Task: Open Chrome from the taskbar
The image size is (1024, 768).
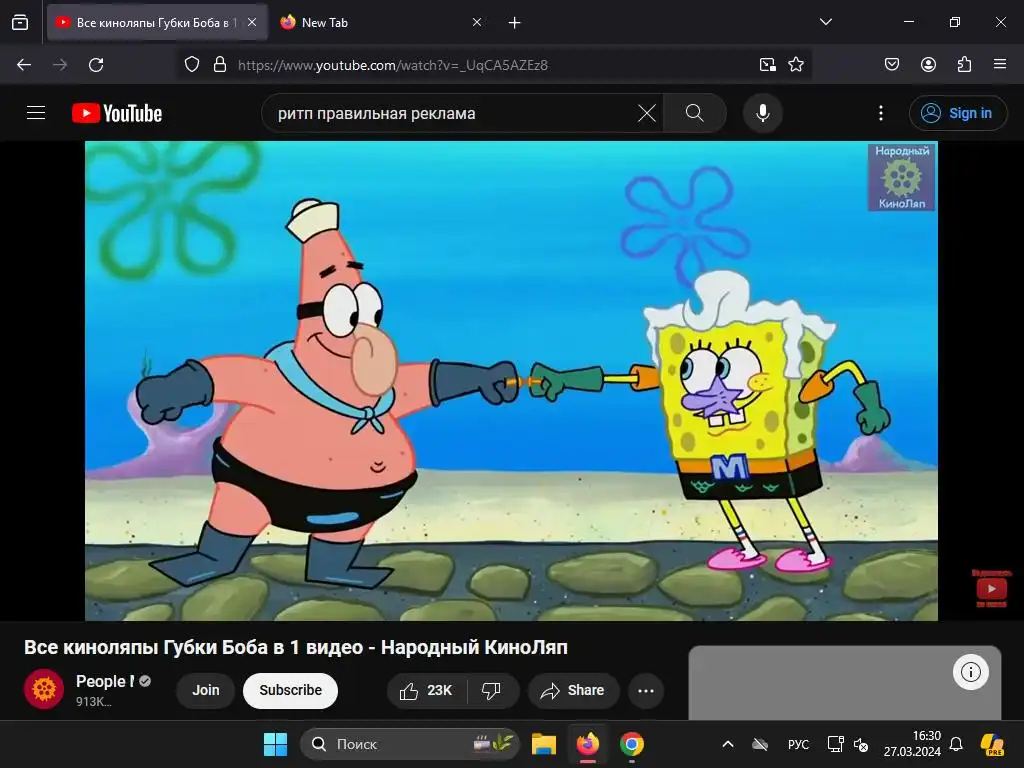Action: click(632, 744)
